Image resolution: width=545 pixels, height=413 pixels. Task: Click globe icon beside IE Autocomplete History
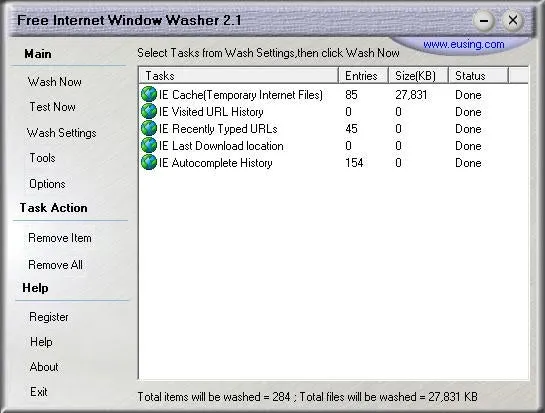pyautogui.click(x=149, y=162)
